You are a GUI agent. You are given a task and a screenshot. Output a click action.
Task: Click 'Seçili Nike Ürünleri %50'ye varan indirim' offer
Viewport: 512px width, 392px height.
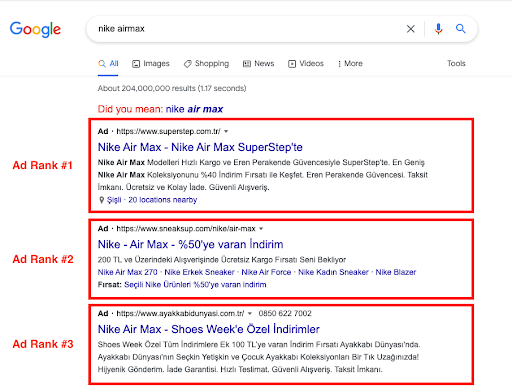click(x=195, y=285)
